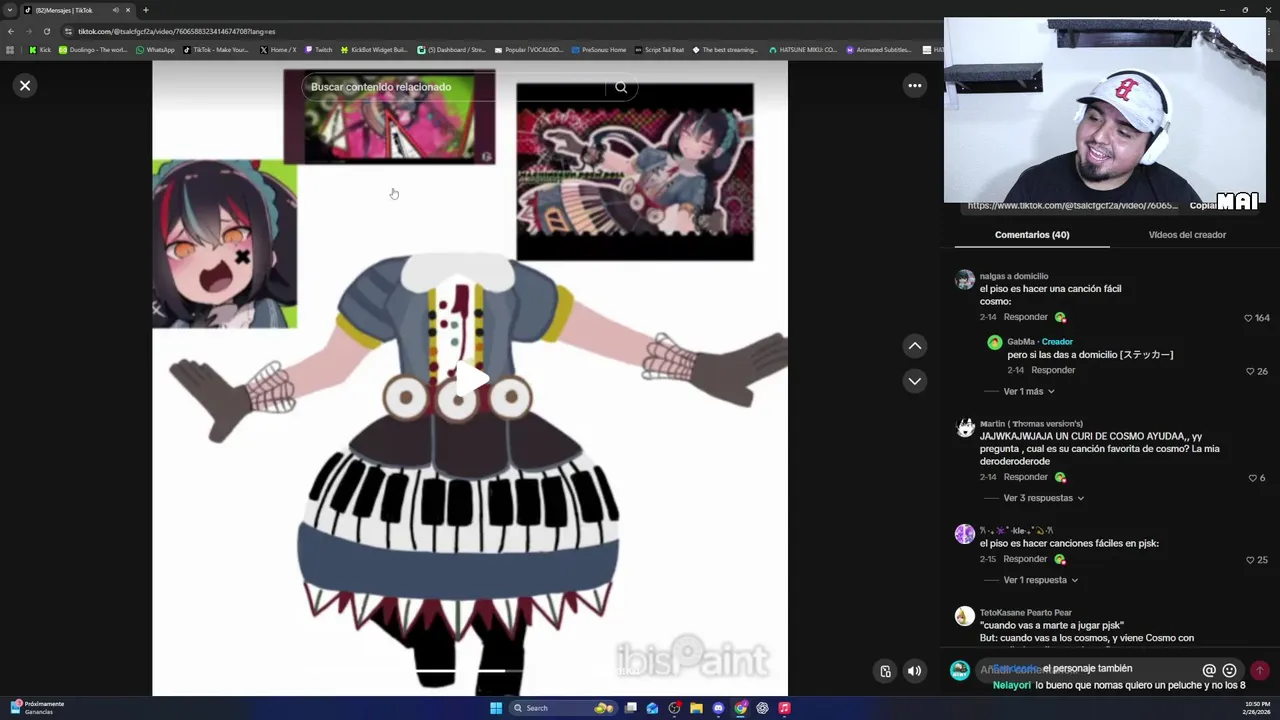Open 'nalgas a domicilio' username profile

(1014, 276)
